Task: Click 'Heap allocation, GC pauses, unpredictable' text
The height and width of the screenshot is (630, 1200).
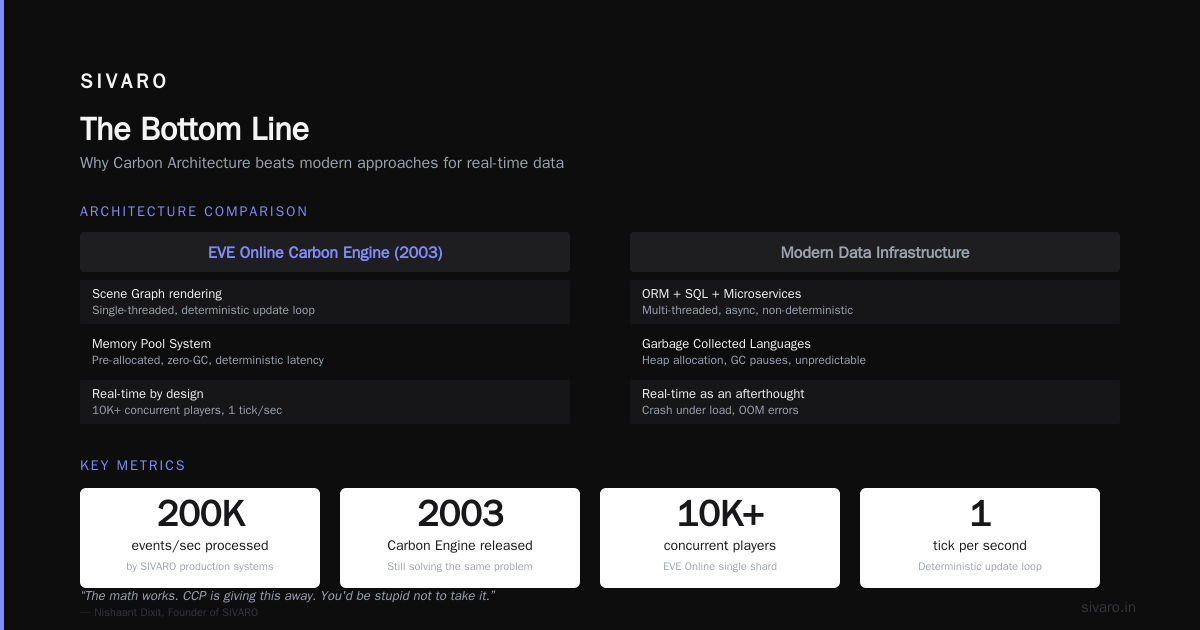Action: [754, 360]
